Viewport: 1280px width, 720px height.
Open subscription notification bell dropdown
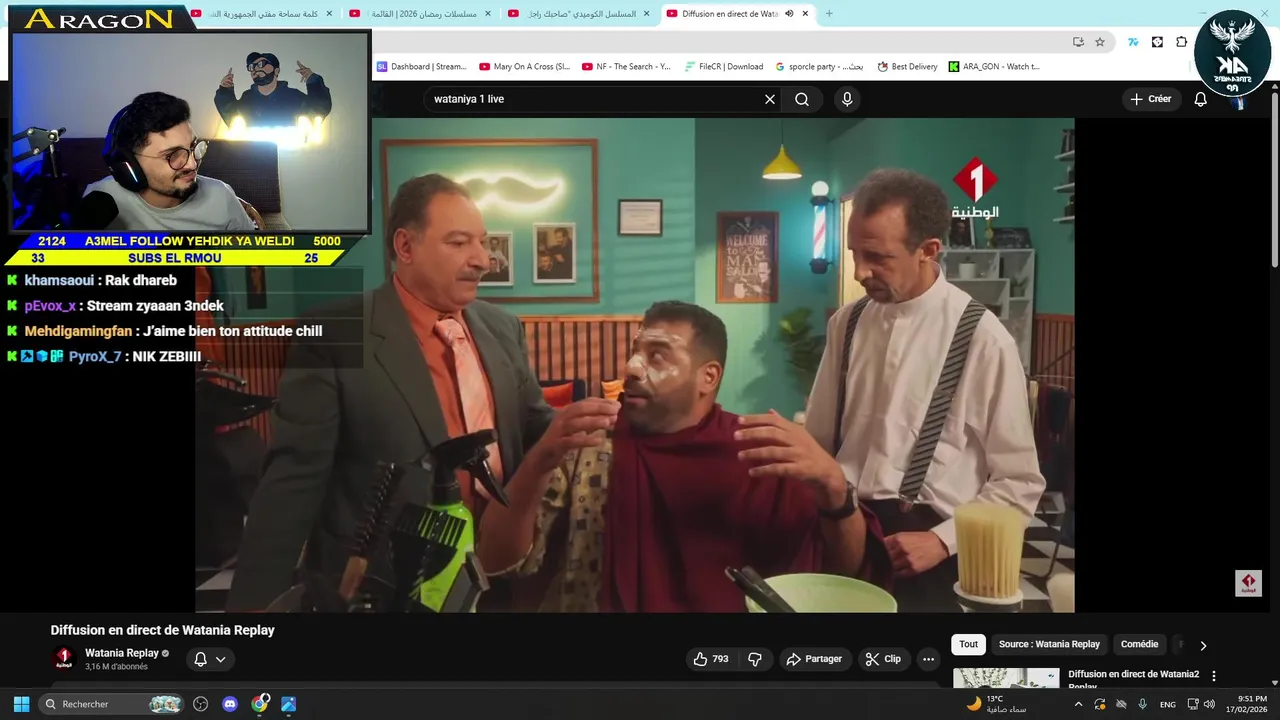tap(209, 659)
